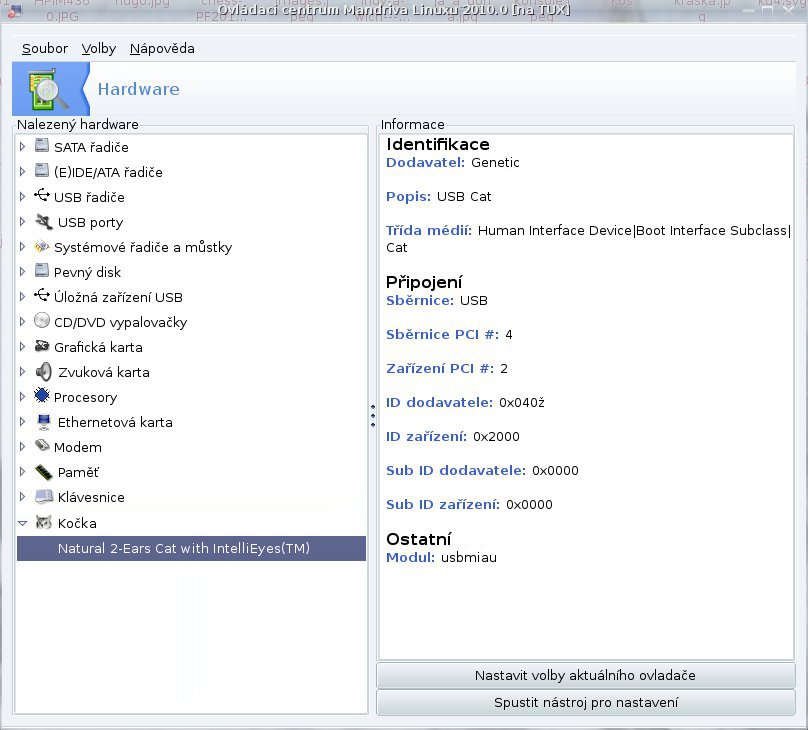808x730 pixels.
Task: Click the Připojení heading
Action: click(x=424, y=282)
